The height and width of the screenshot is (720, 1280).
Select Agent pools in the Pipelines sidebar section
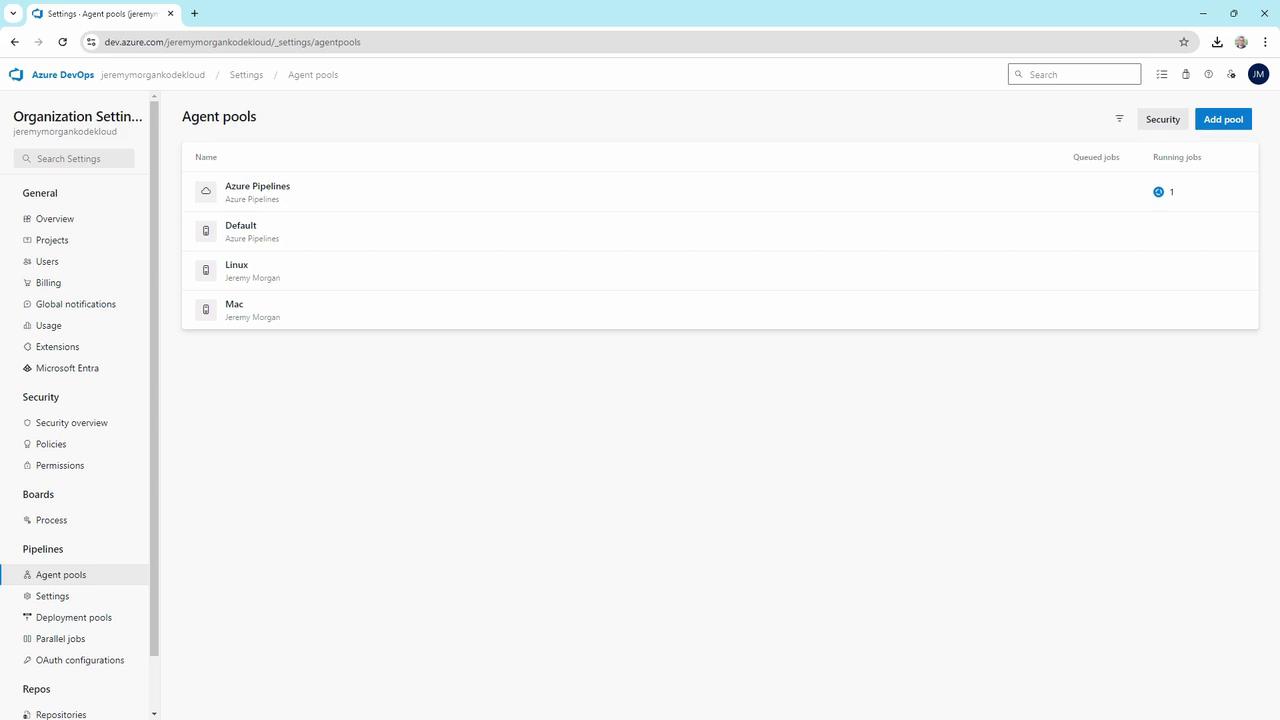74,575
